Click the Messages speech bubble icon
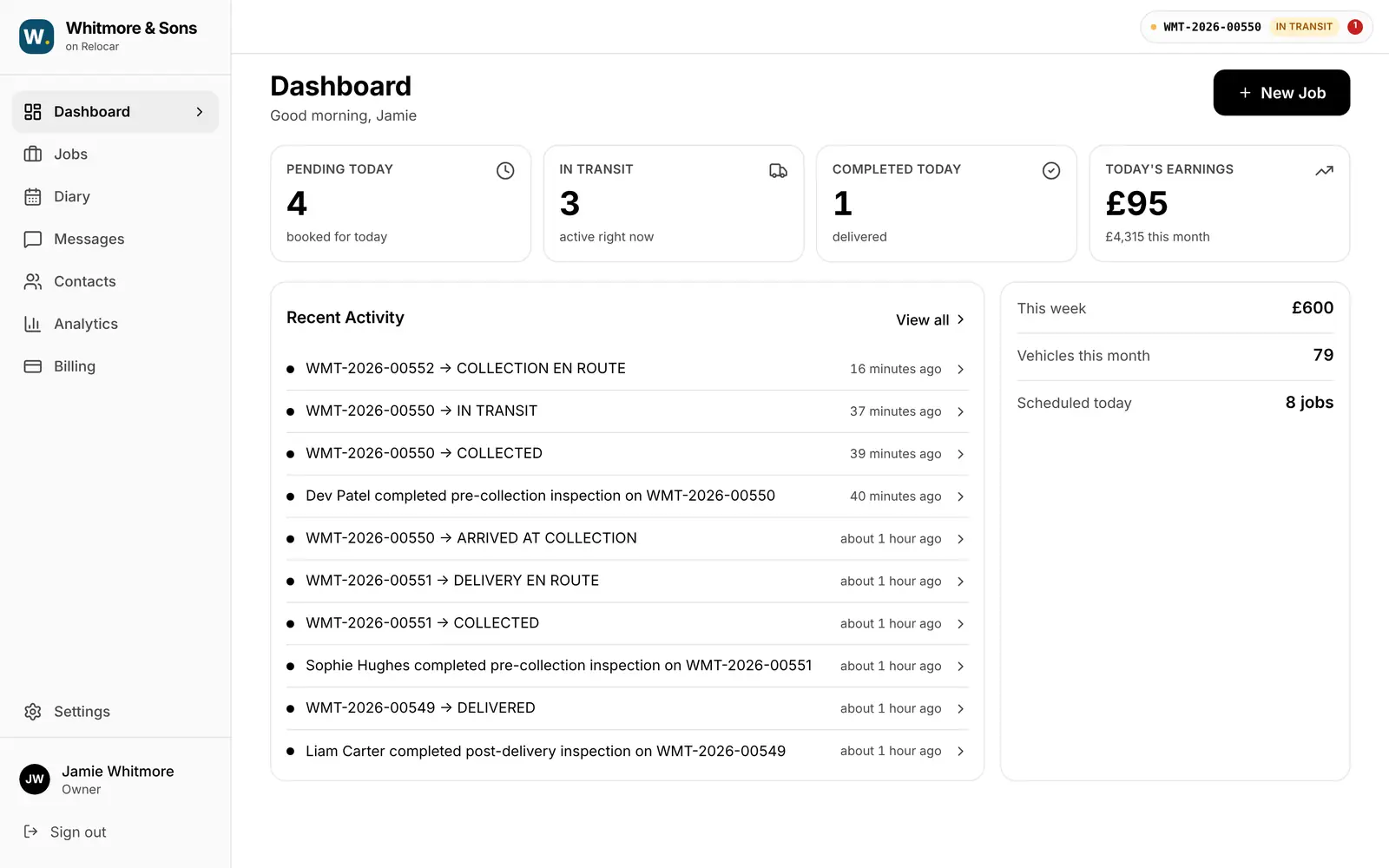Screen dimensions: 1389x868 click(x=33, y=240)
